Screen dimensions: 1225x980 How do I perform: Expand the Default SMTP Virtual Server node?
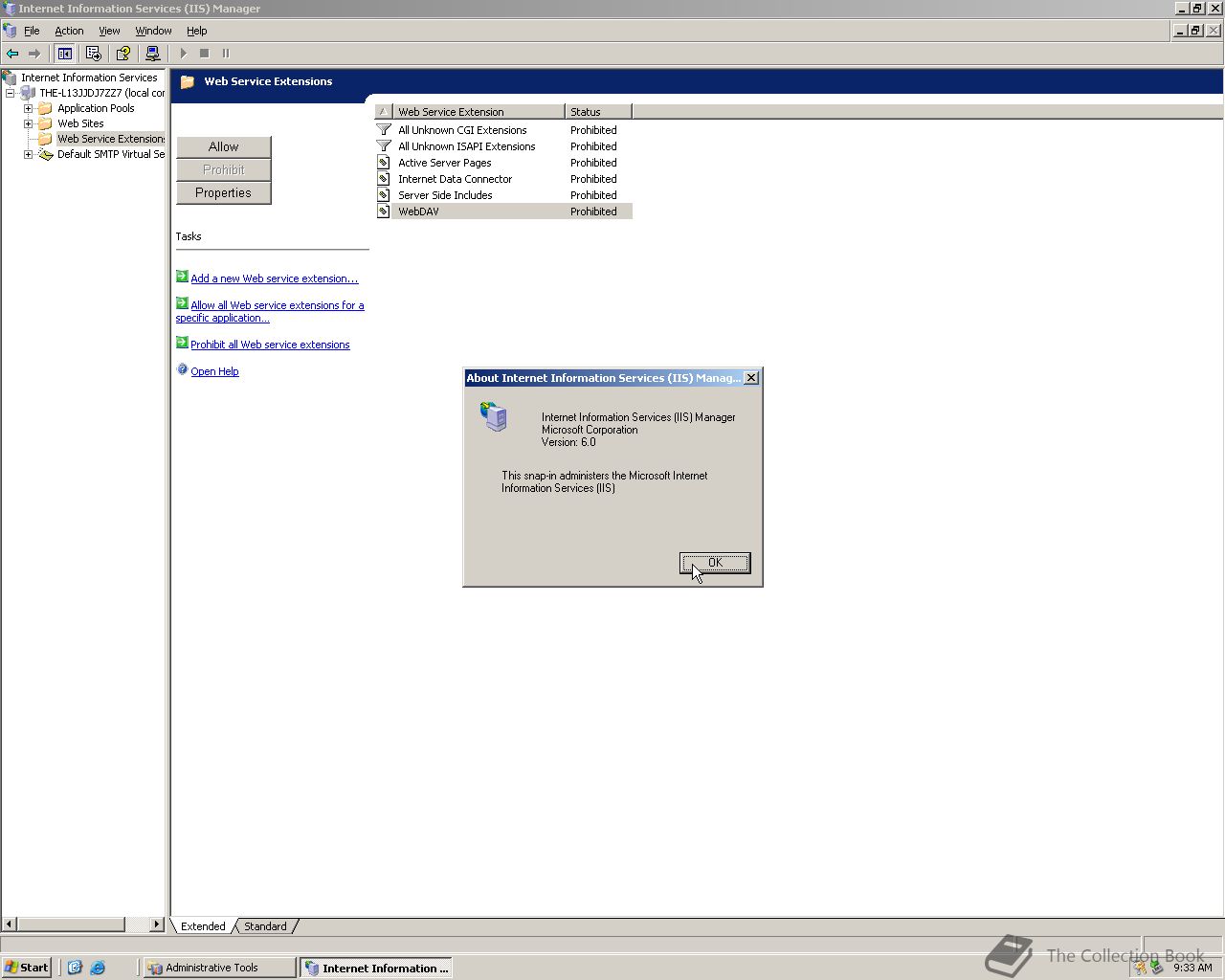[x=28, y=154]
